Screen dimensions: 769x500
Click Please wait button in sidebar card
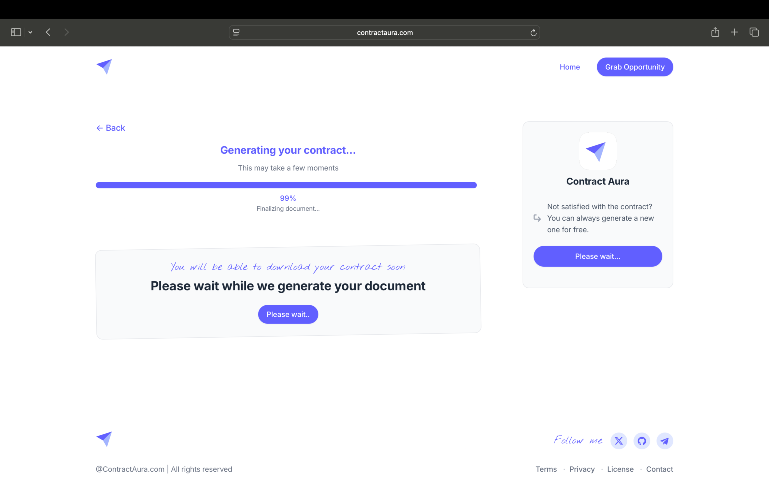[x=597, y=256]
